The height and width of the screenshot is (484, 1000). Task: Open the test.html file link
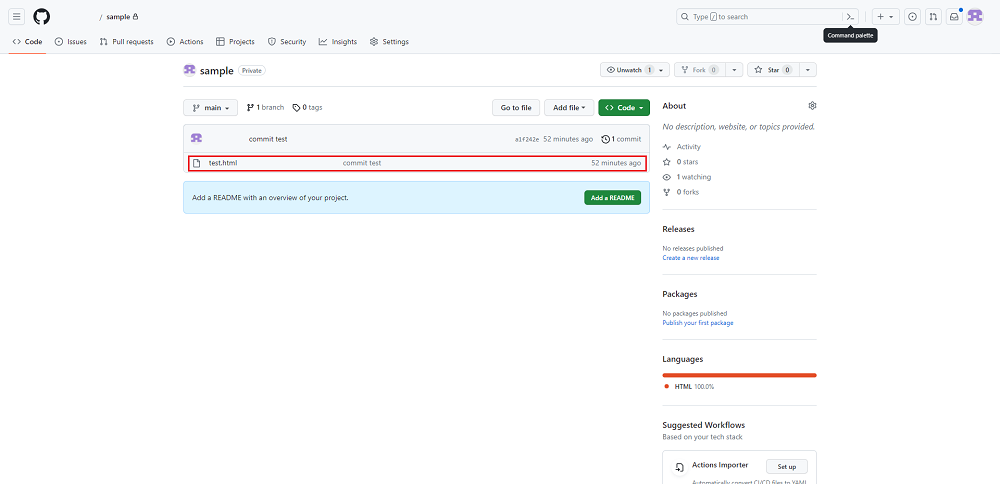point(223,163)
